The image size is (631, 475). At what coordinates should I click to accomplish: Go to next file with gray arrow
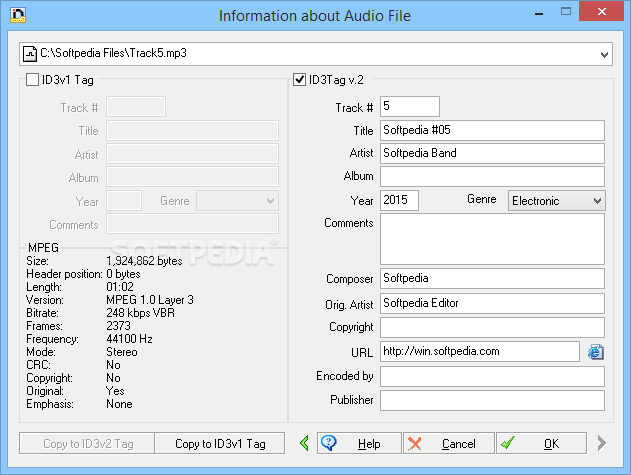[601, 443]
